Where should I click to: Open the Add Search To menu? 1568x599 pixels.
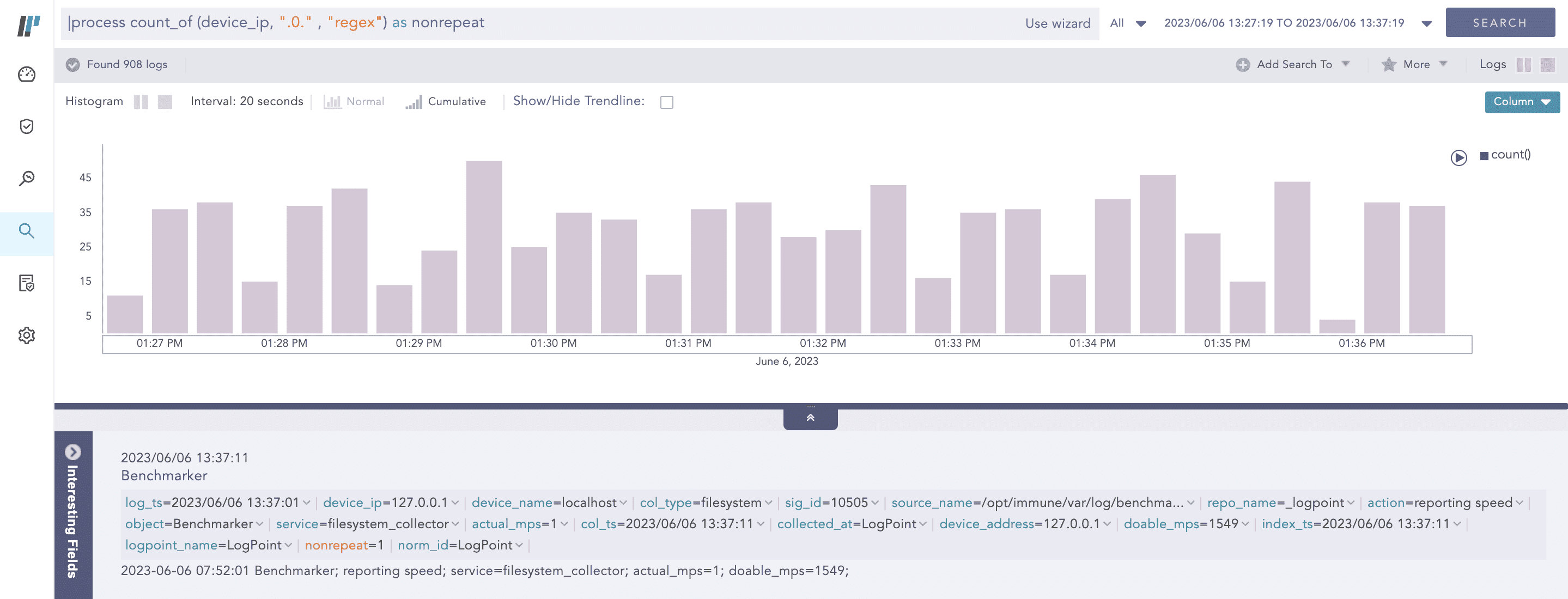point(1293,64)
